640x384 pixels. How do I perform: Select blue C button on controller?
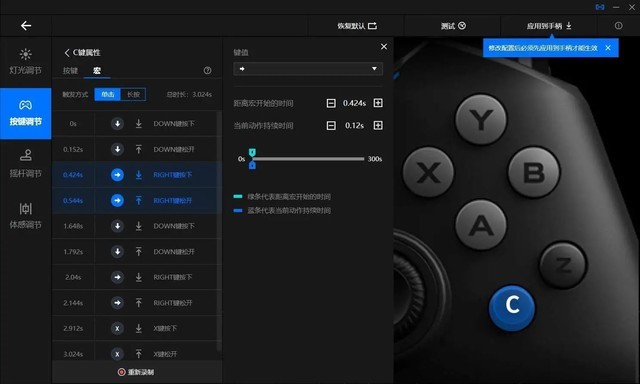[x=512, y=308]
